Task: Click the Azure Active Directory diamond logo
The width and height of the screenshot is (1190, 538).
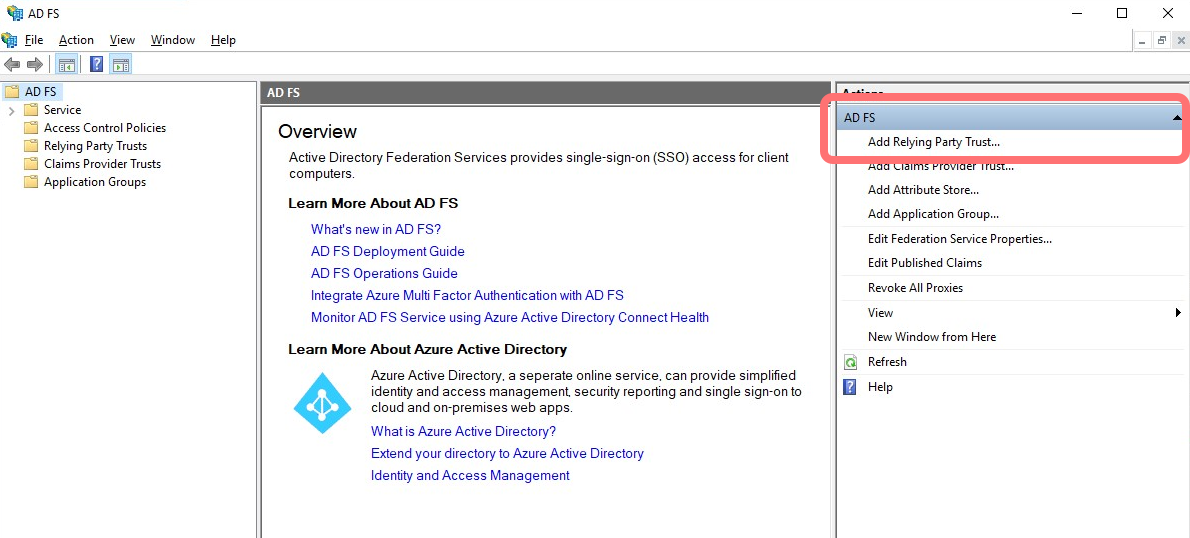Action: 322,403
